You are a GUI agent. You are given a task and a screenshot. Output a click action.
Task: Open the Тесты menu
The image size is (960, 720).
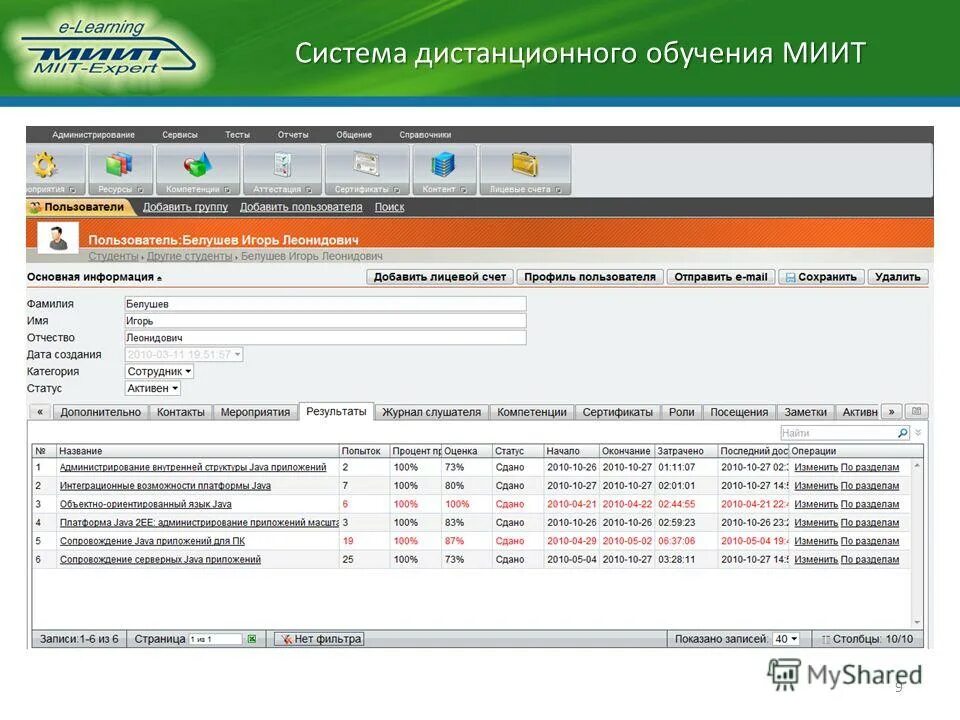(x=238, y=135)
